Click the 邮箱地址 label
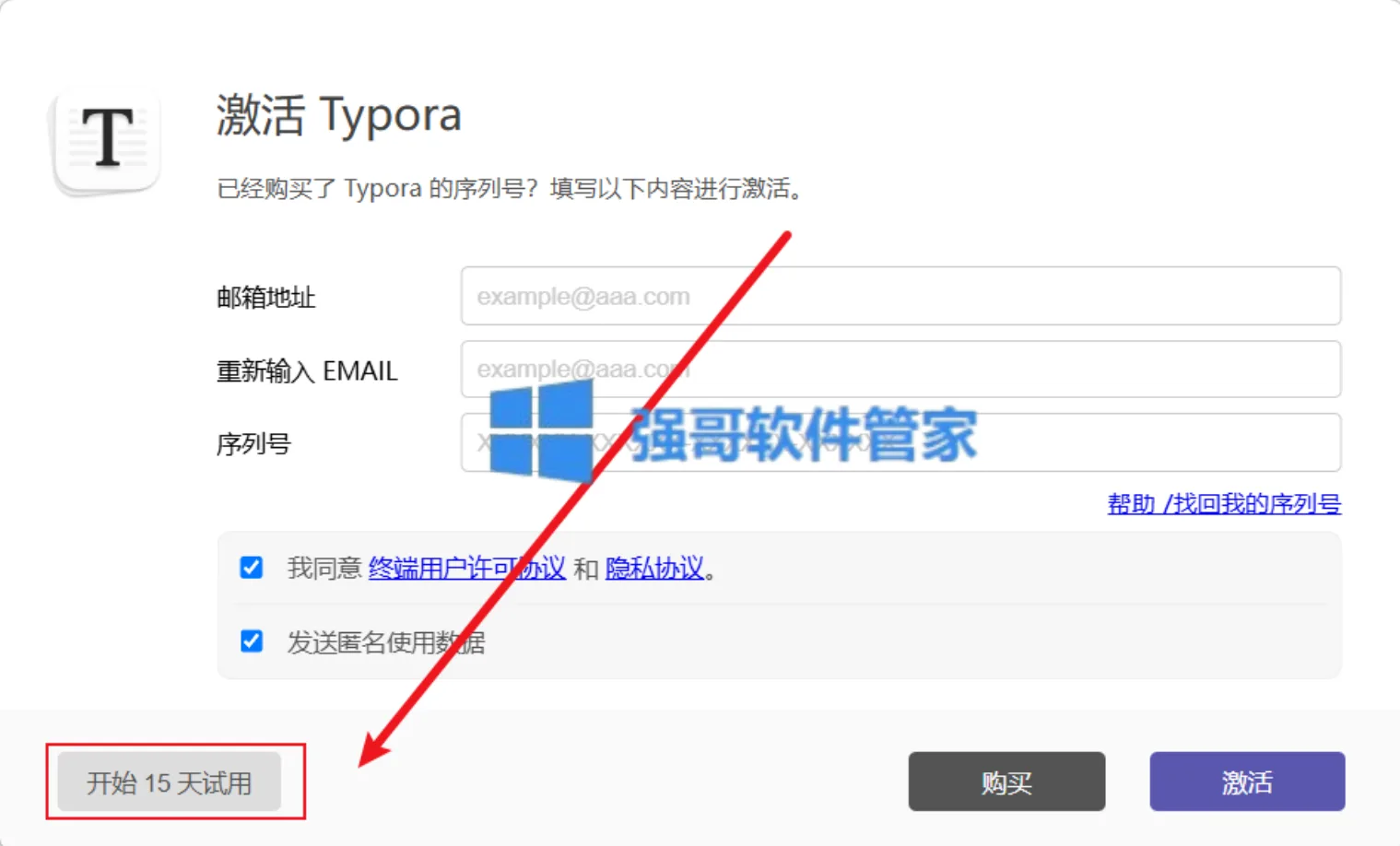The height and width of the screenshot is (846, 1400). (x=265, y=298)
